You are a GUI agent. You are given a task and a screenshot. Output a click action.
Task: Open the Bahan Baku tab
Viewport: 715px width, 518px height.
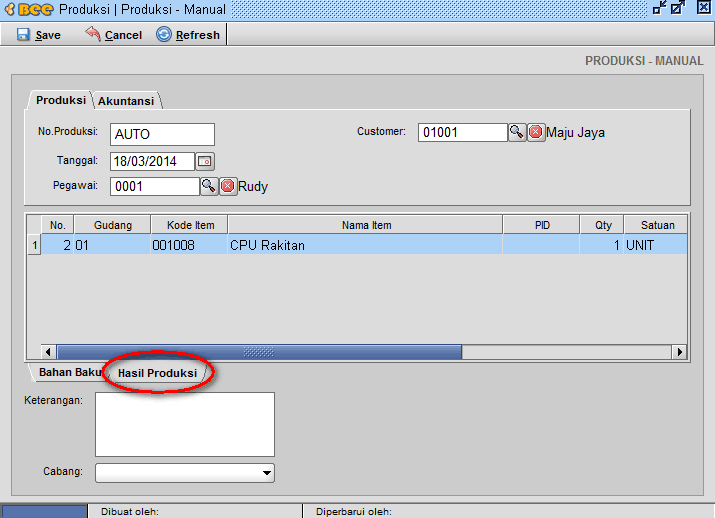tap(69, 373)
